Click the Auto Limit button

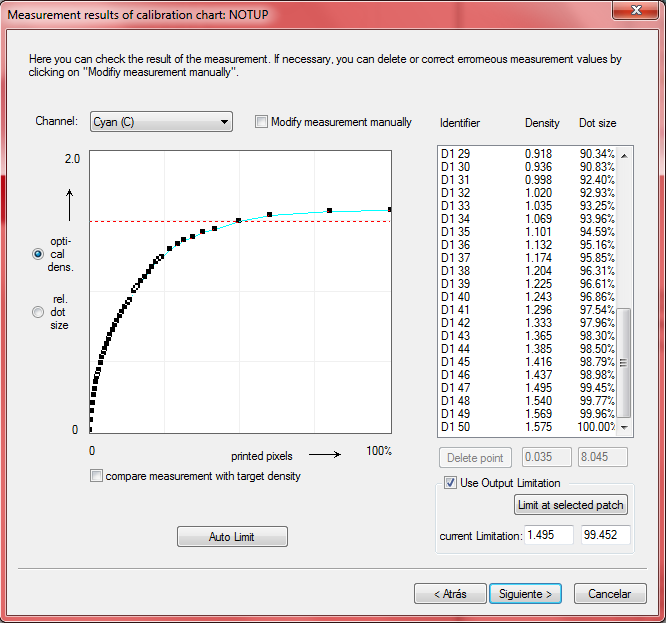232,537
